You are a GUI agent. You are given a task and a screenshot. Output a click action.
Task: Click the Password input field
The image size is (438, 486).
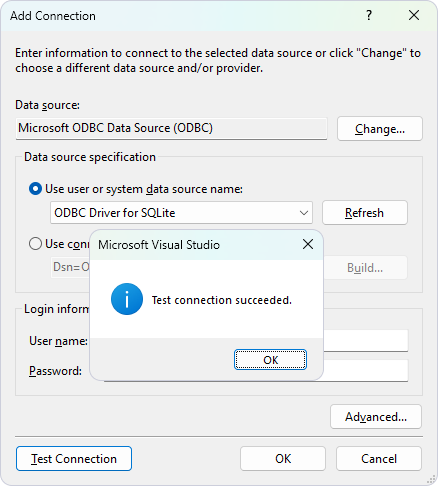pyautogui.click(x=366, y=370)
